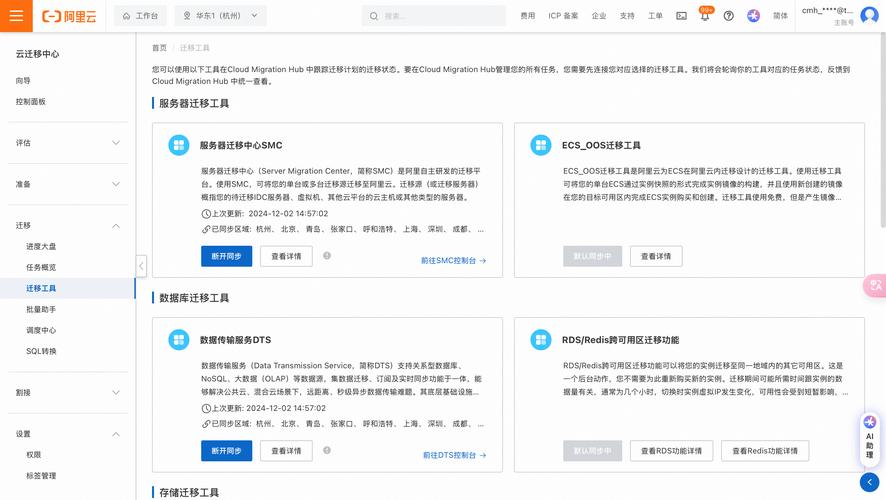Screen dimensions: 886x500
Task: Click 查看RDS功能详情 button
Action: (x=671, y=451)
